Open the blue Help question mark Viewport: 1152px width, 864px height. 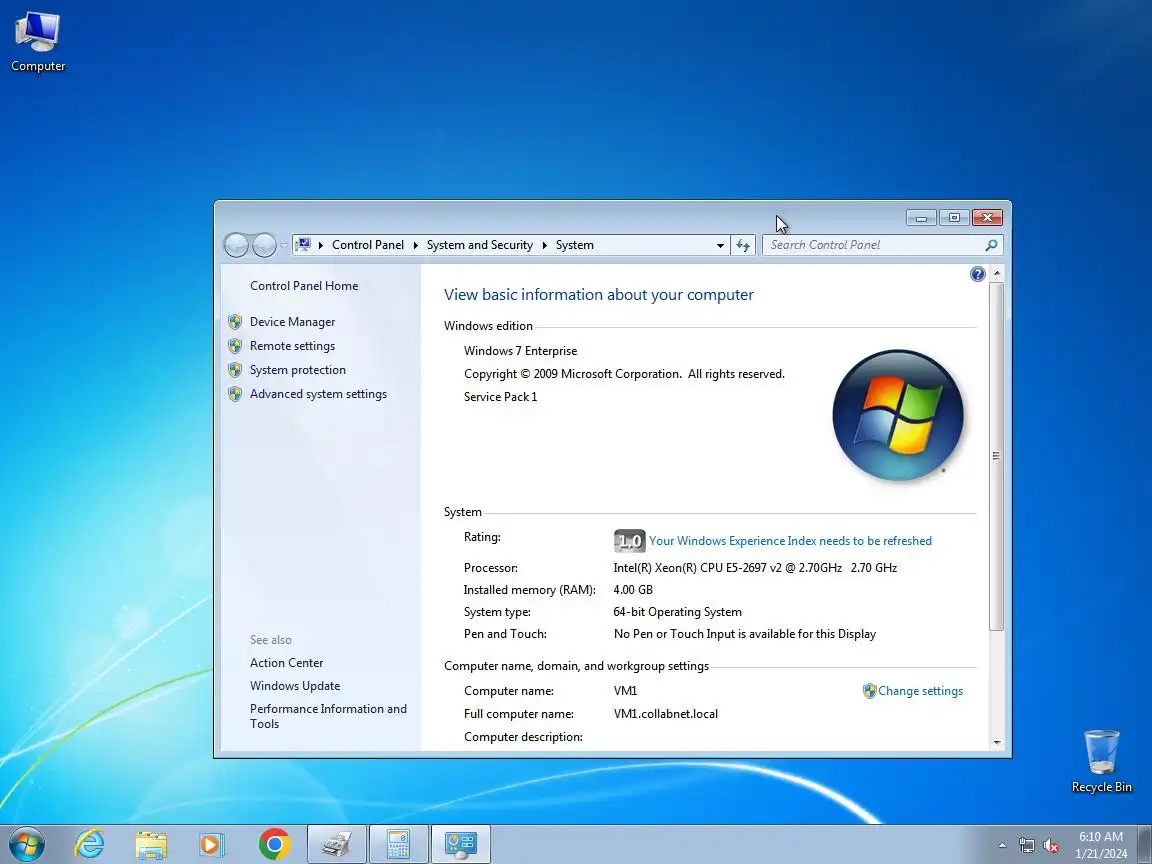(x=977, y=274)
